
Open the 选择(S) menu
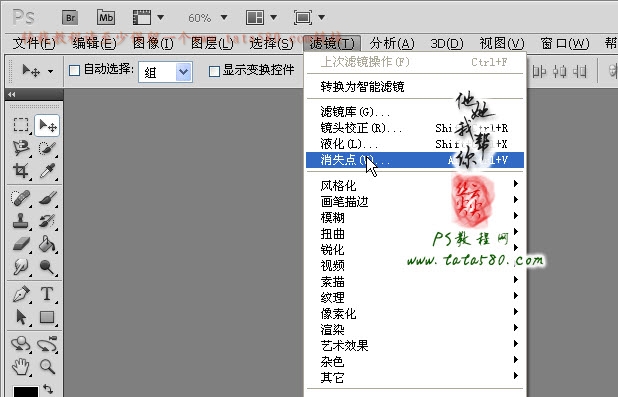[271, 43]
